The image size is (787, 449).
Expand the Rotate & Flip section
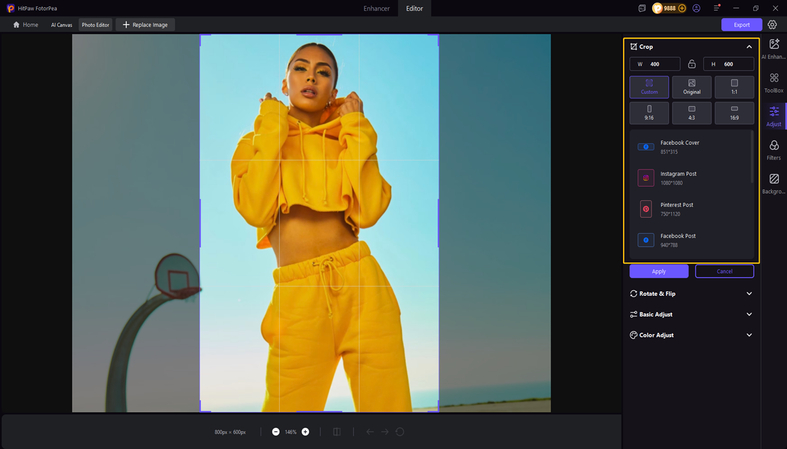click(x=749, y=293)
